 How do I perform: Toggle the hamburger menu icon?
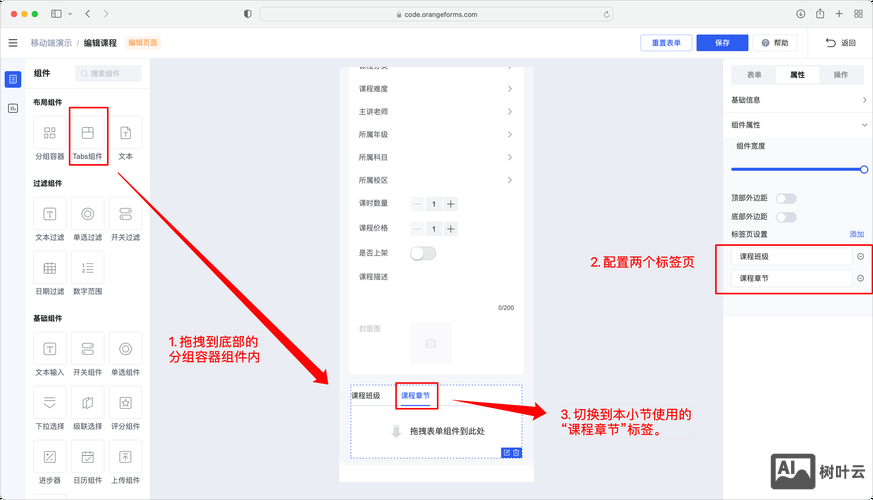[x=13, y=43]
